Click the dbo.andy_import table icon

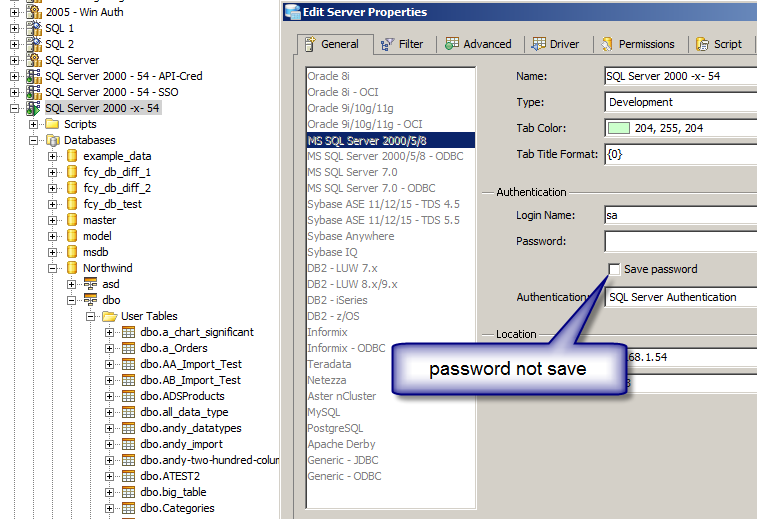pos(128,444)
